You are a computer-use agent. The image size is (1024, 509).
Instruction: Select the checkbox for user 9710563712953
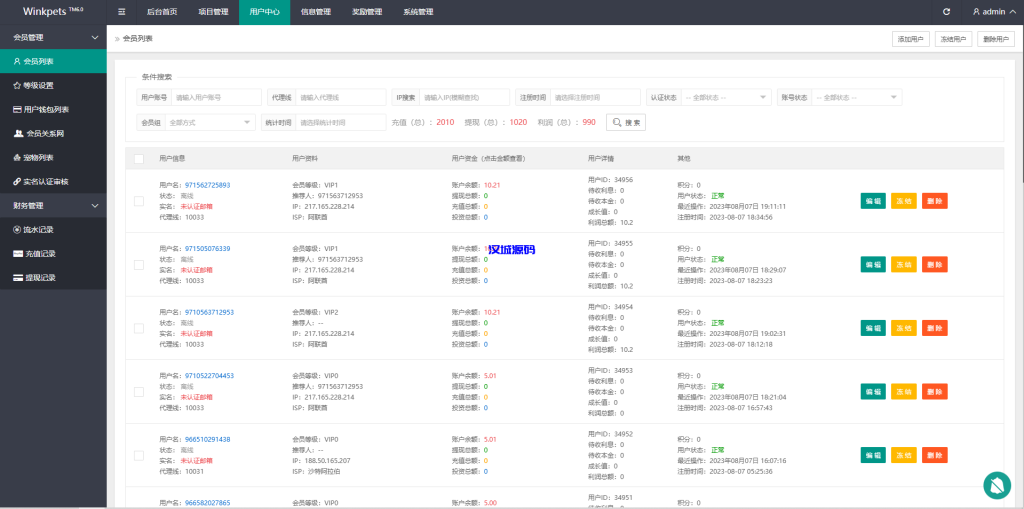click(x=139, y=328)
